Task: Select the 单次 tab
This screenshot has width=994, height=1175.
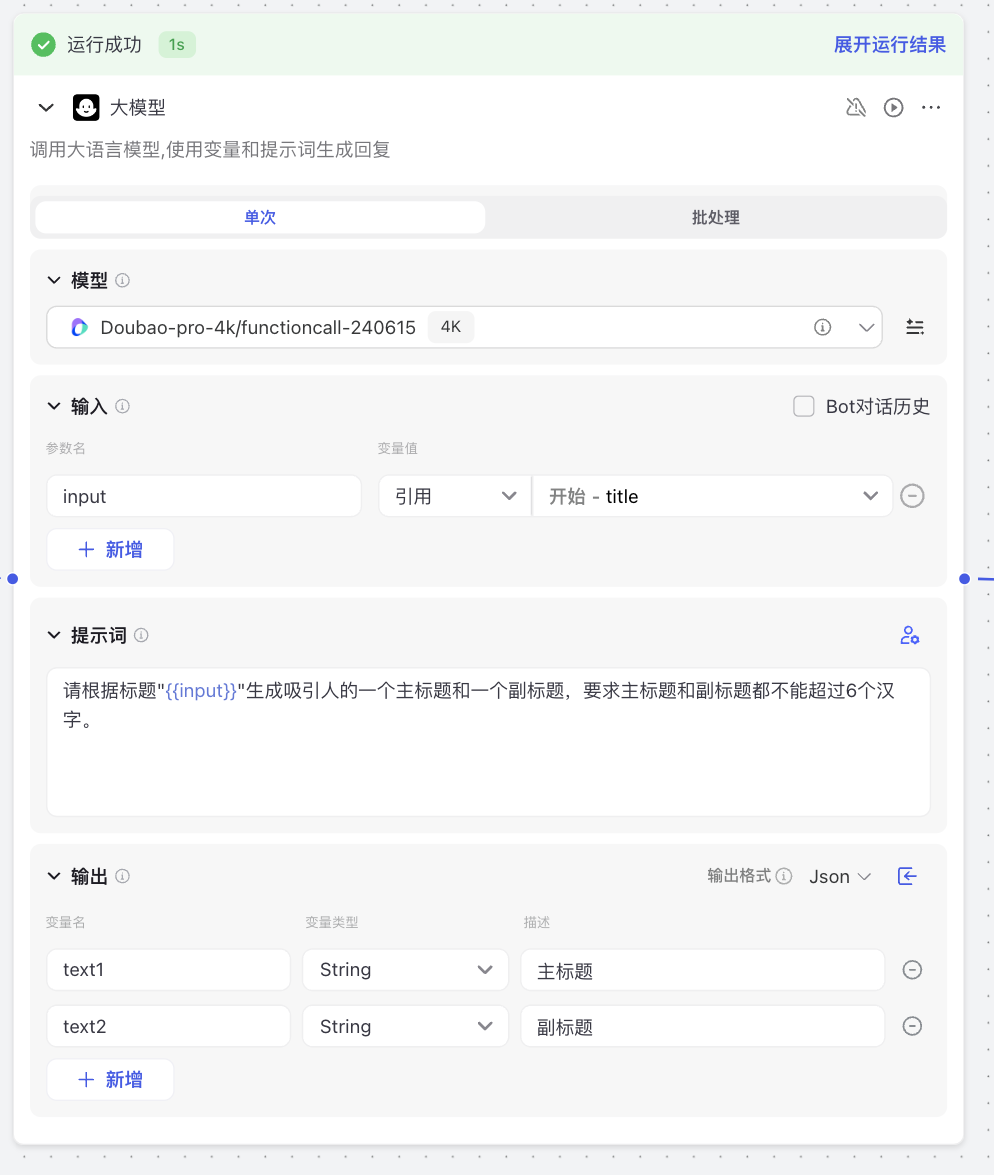Action: tap(259, 217)
